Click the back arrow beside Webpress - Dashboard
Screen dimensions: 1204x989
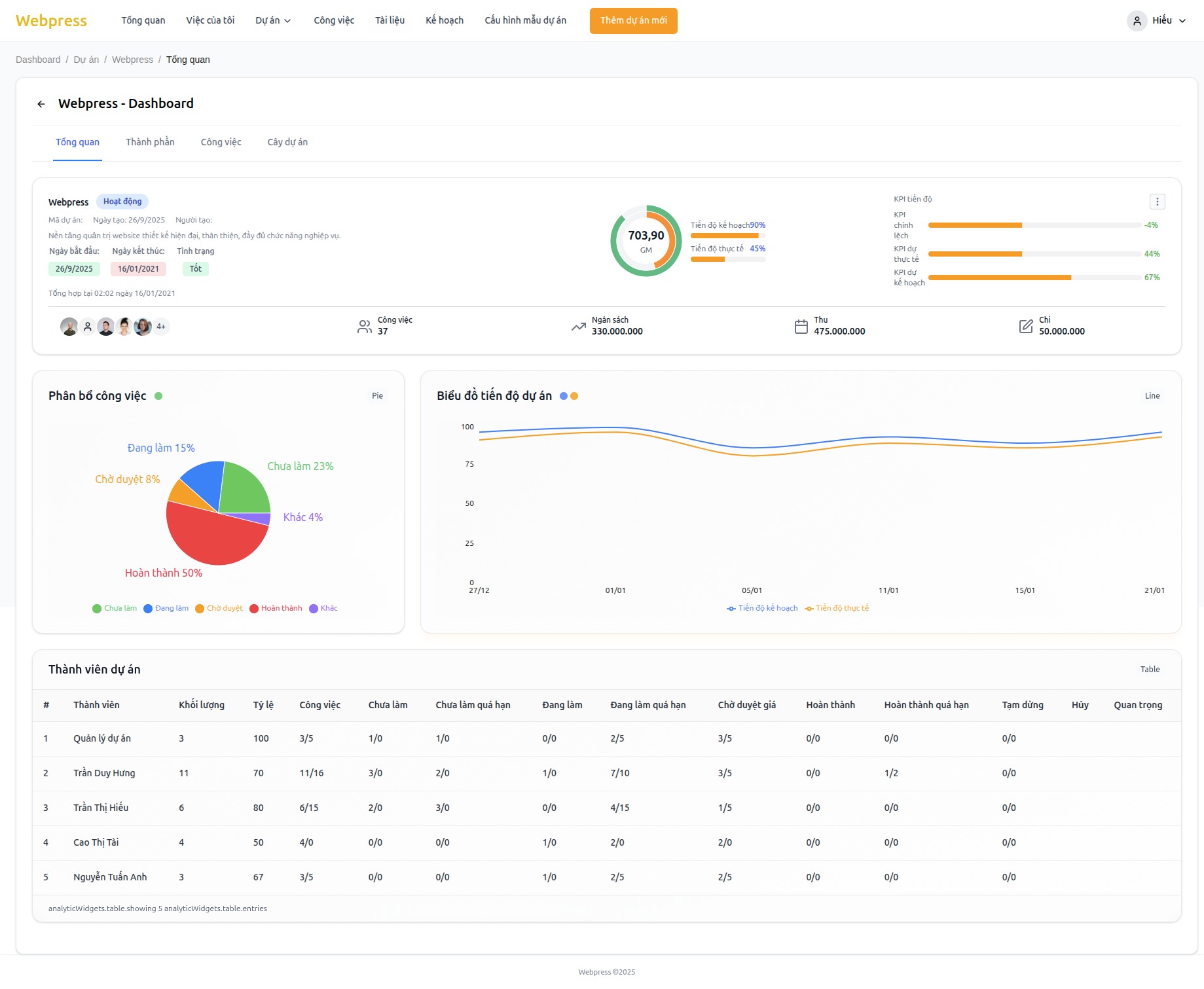(41, 104)
